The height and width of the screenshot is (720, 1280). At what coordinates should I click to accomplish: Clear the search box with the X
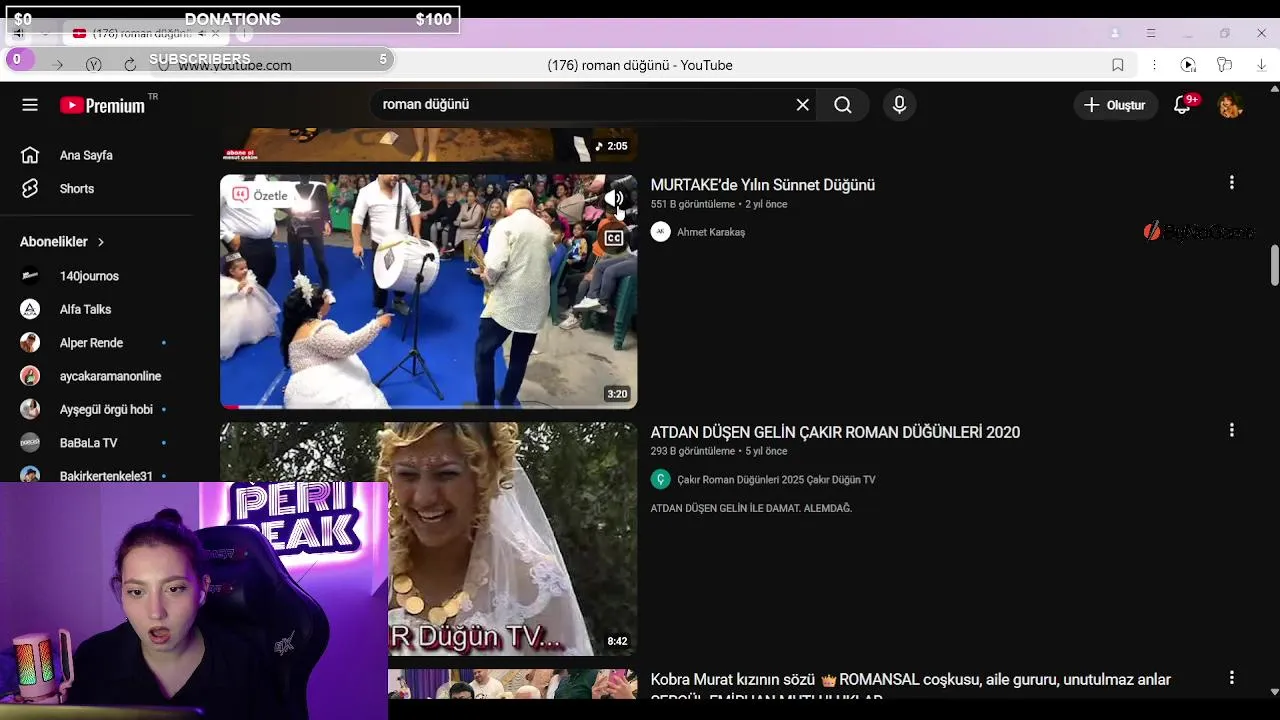tap(802, 105)
